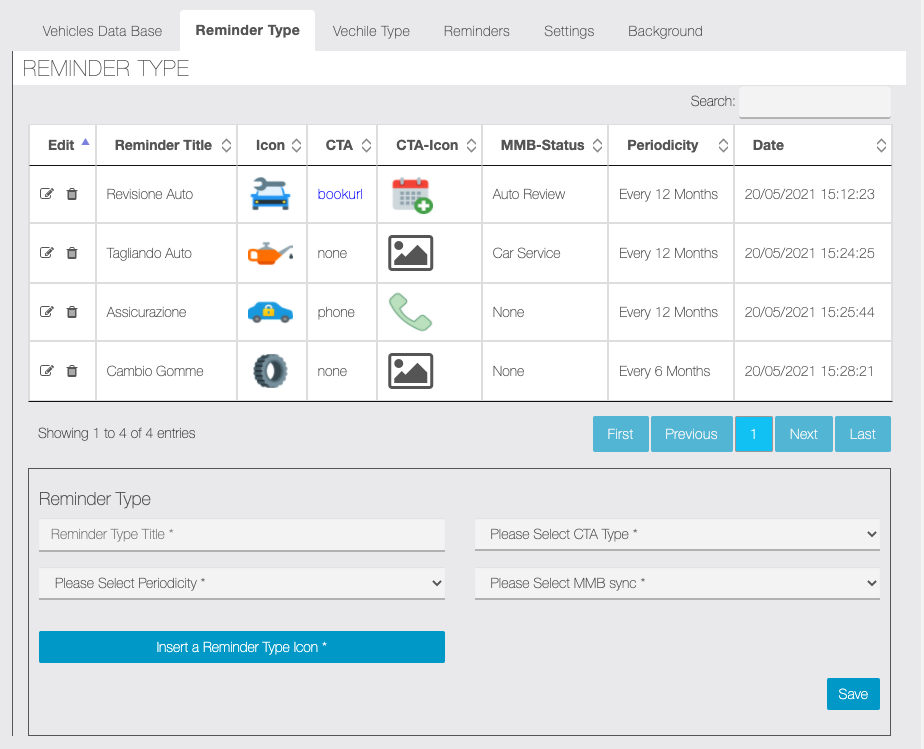Open the Settings tab
This screenshot has height=749, width=924.
[569, 31]
